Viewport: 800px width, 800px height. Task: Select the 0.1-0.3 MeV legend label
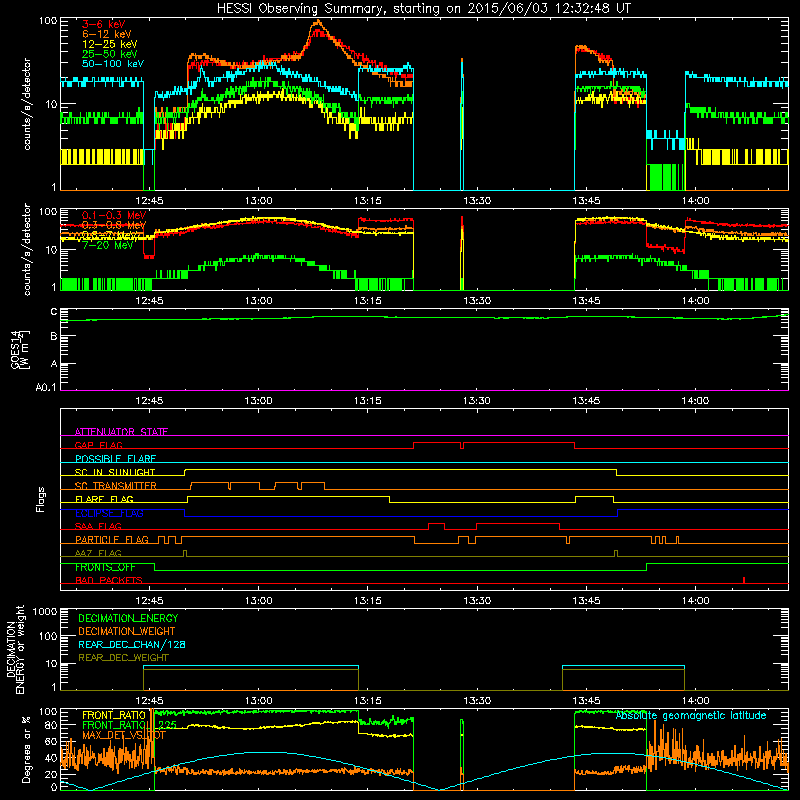point(114,215)
